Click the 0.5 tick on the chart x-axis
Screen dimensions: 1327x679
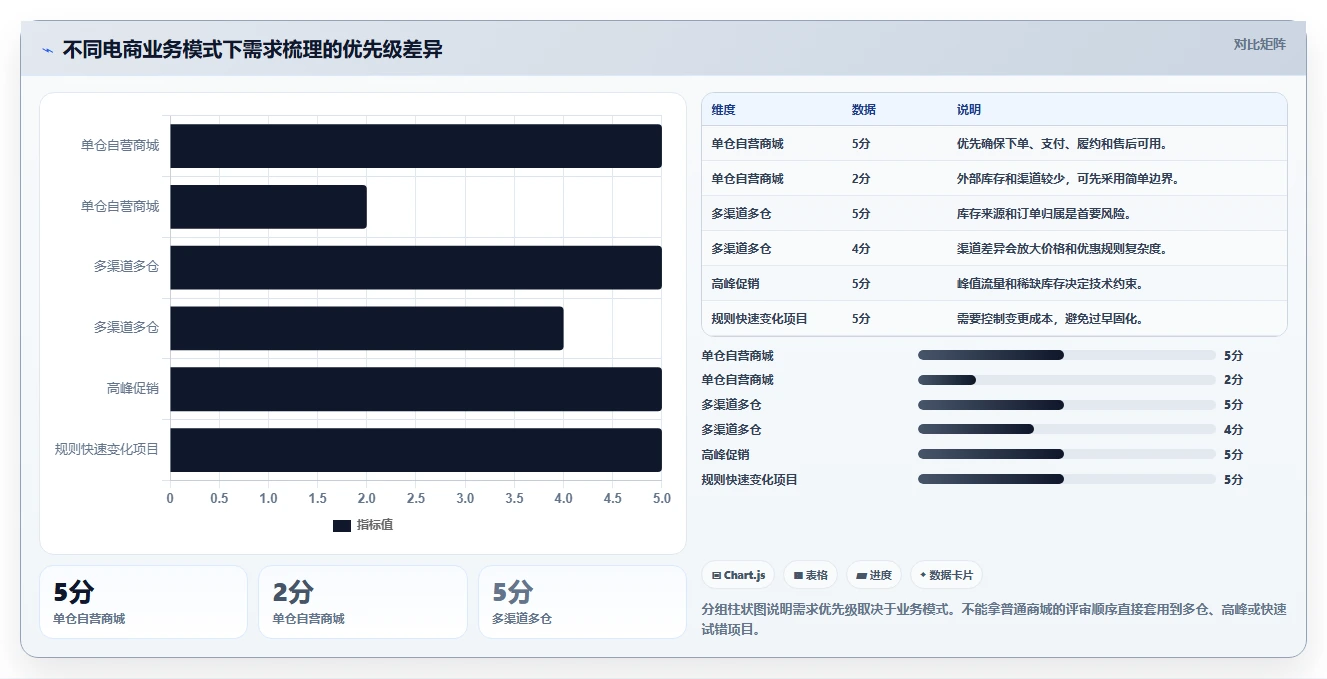(x=219, y=498)
